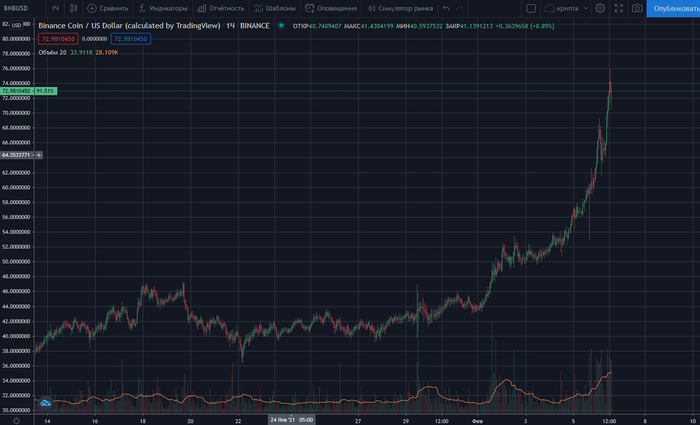
Task: Open the candlestick chart type selector
Action: (74, 8)
